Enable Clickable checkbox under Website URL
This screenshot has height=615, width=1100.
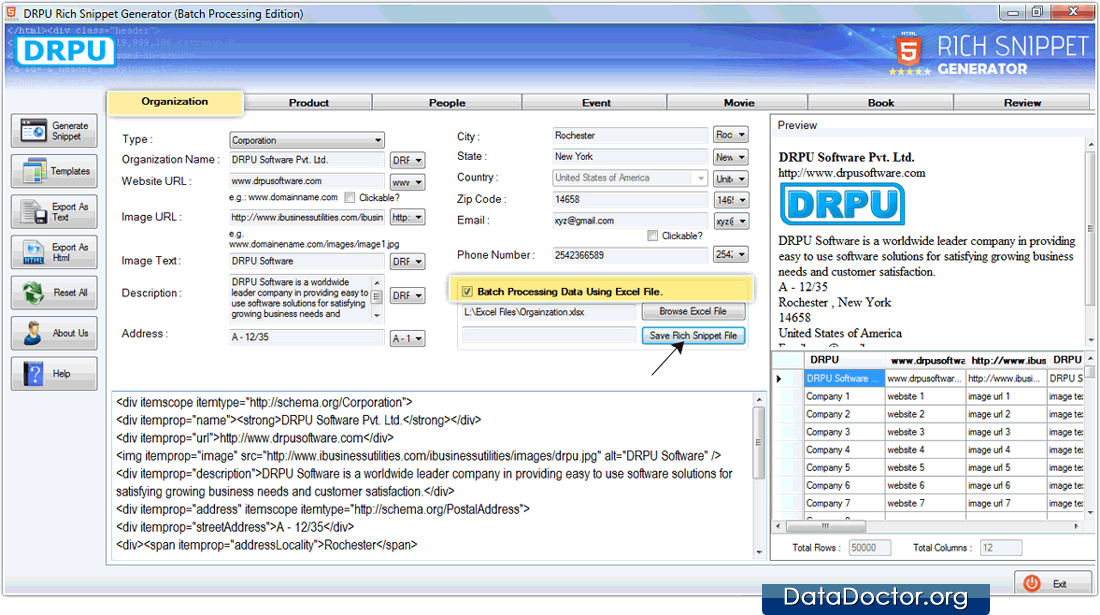(x=349, y=198)
